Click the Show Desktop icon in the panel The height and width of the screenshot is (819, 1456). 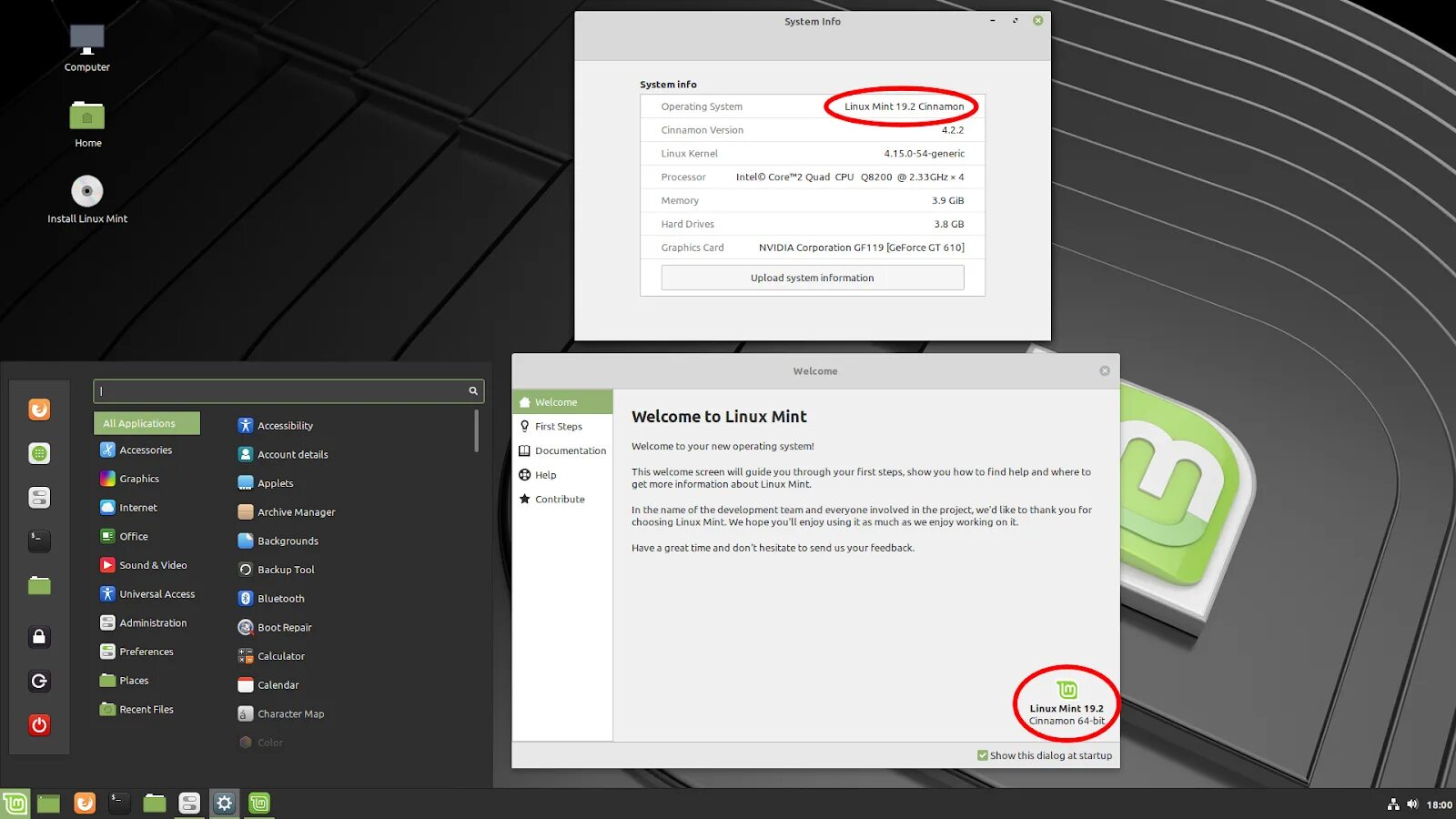(48, 803)
